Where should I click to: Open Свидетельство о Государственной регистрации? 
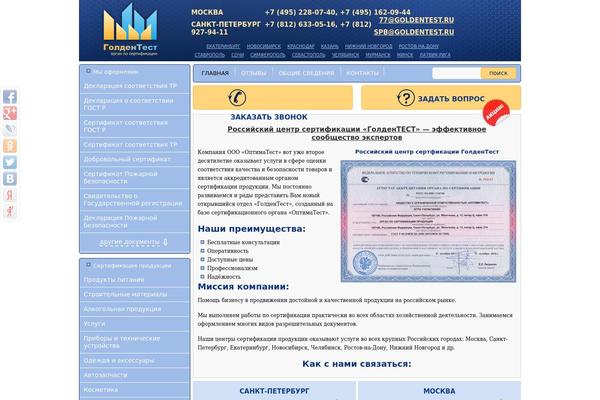pyautogui.click(x=134, y=199)
